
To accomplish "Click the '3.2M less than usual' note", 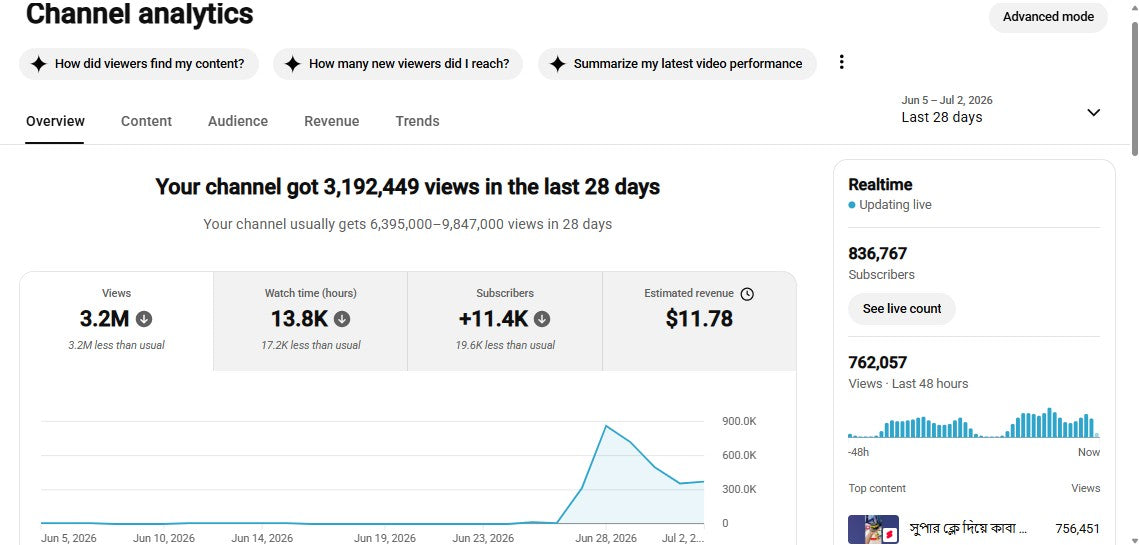I will tap(116, 345).
